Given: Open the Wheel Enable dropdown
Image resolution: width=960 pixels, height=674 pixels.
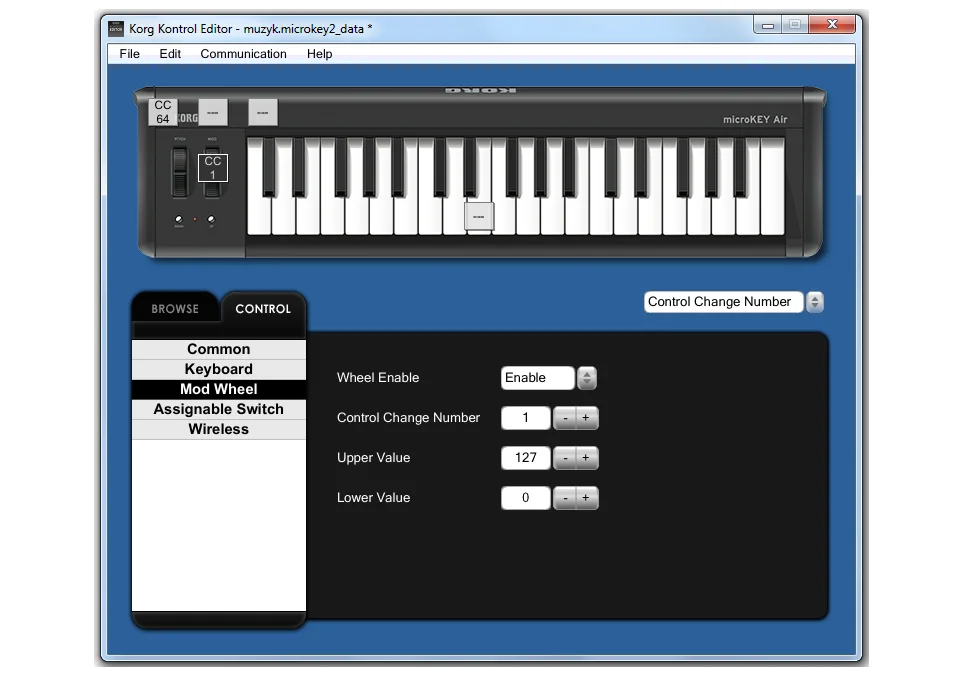Looking at the screenshot, I should (538, 378).
